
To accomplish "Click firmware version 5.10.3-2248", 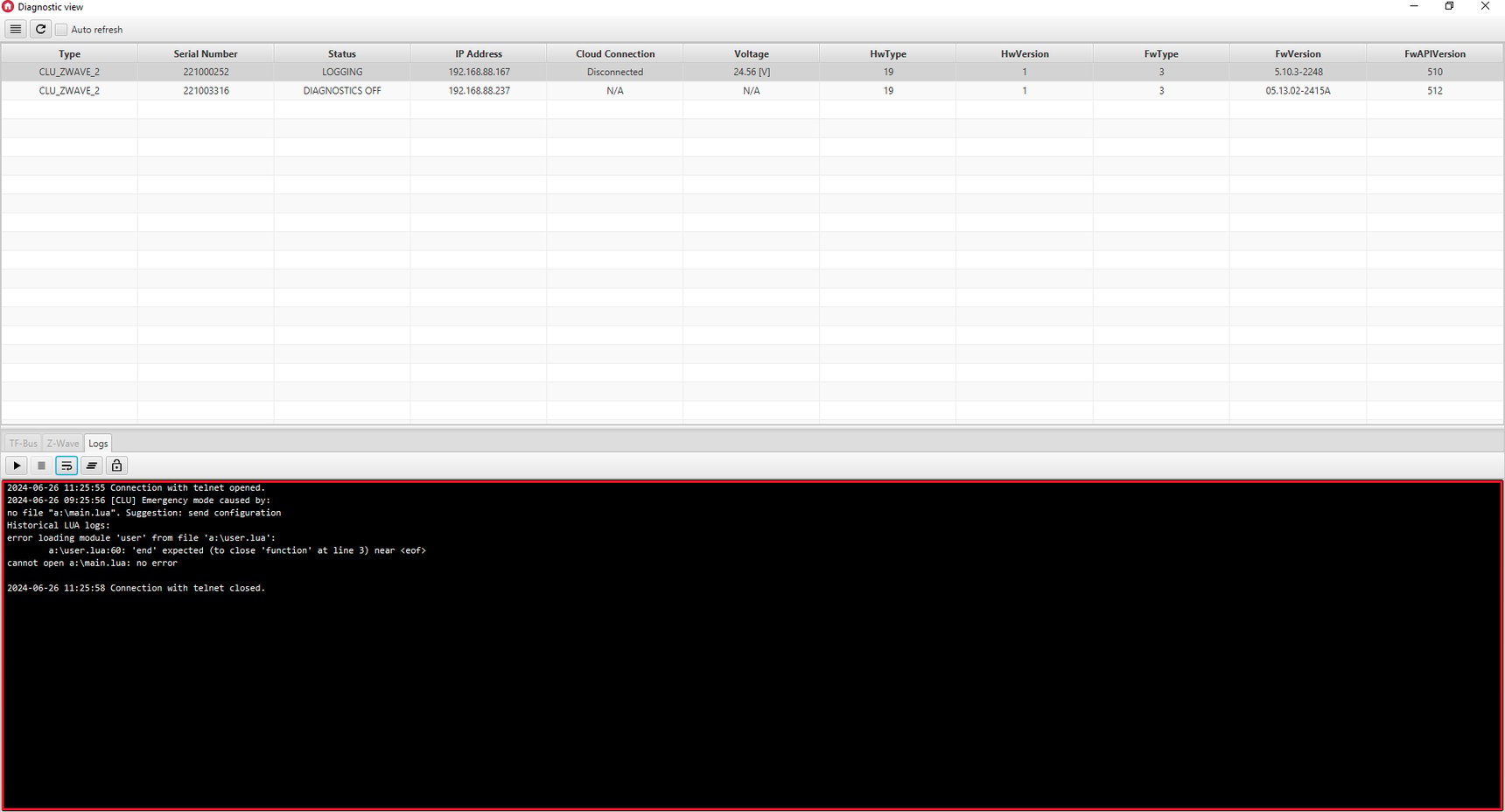I will [1298, 72].
